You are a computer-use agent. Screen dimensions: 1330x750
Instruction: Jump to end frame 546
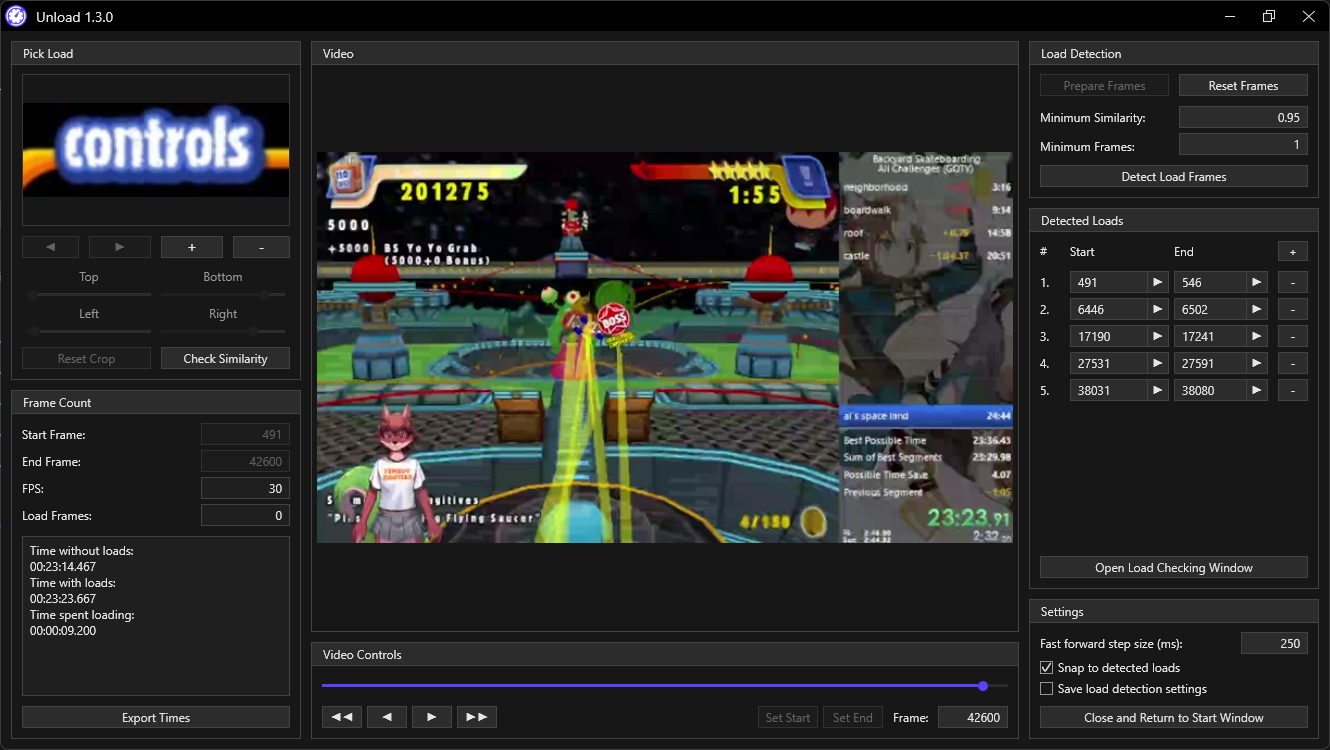point(1257,283)
